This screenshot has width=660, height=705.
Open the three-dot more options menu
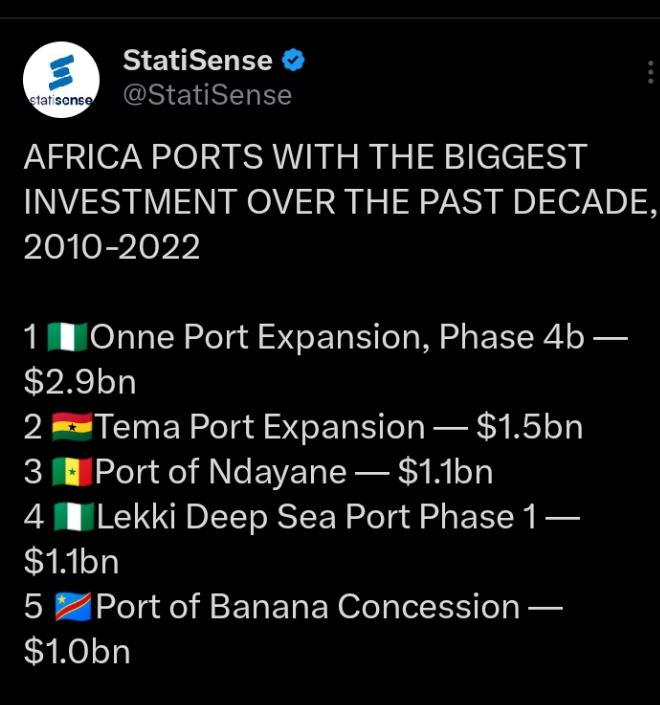pyautogui.click(x=650, y=72)
